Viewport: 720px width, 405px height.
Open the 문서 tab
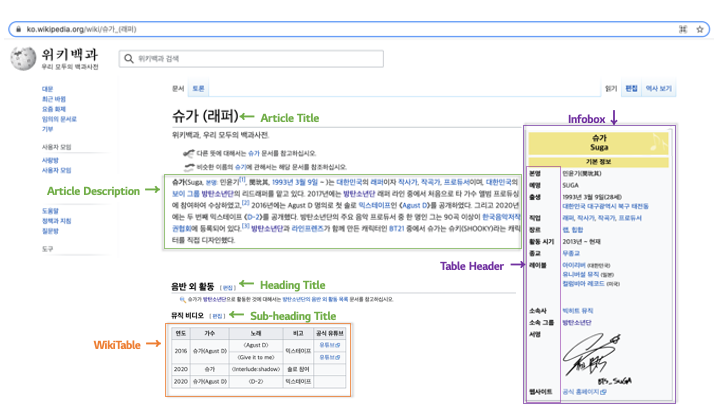point(178,89)
